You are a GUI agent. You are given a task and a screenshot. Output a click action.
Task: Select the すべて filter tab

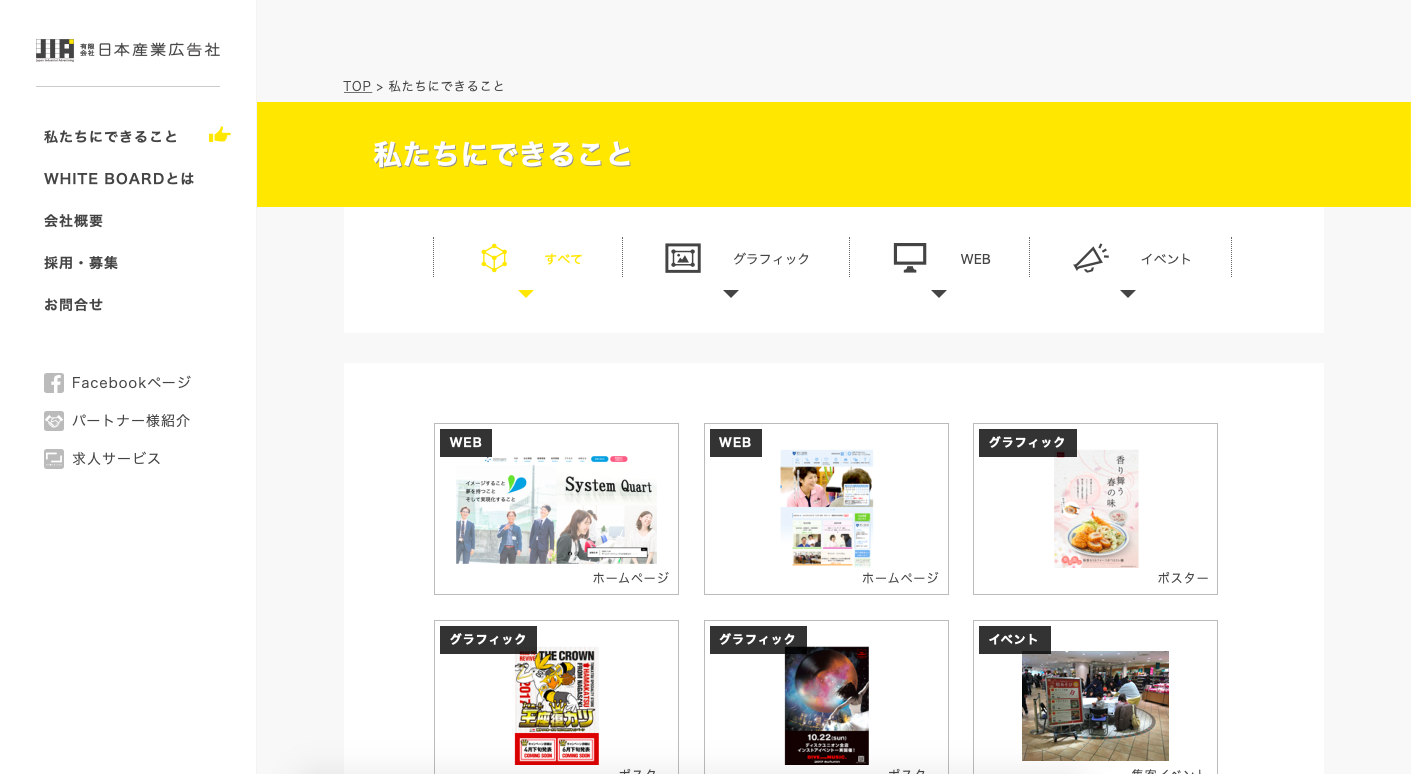click(x=563, y=259)
